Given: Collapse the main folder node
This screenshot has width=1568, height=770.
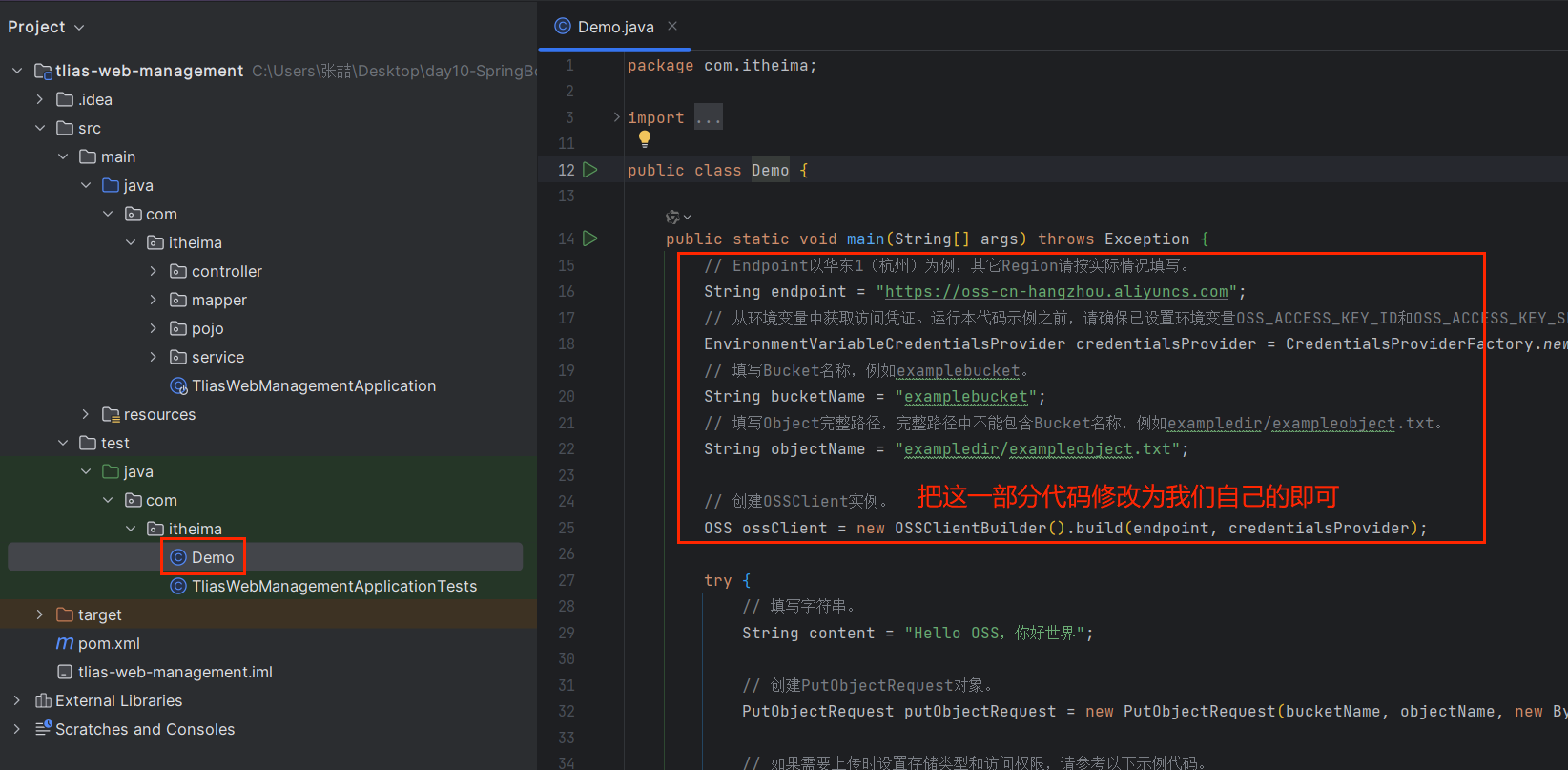Looking at the screenshot, I should [x=63, y=156].
